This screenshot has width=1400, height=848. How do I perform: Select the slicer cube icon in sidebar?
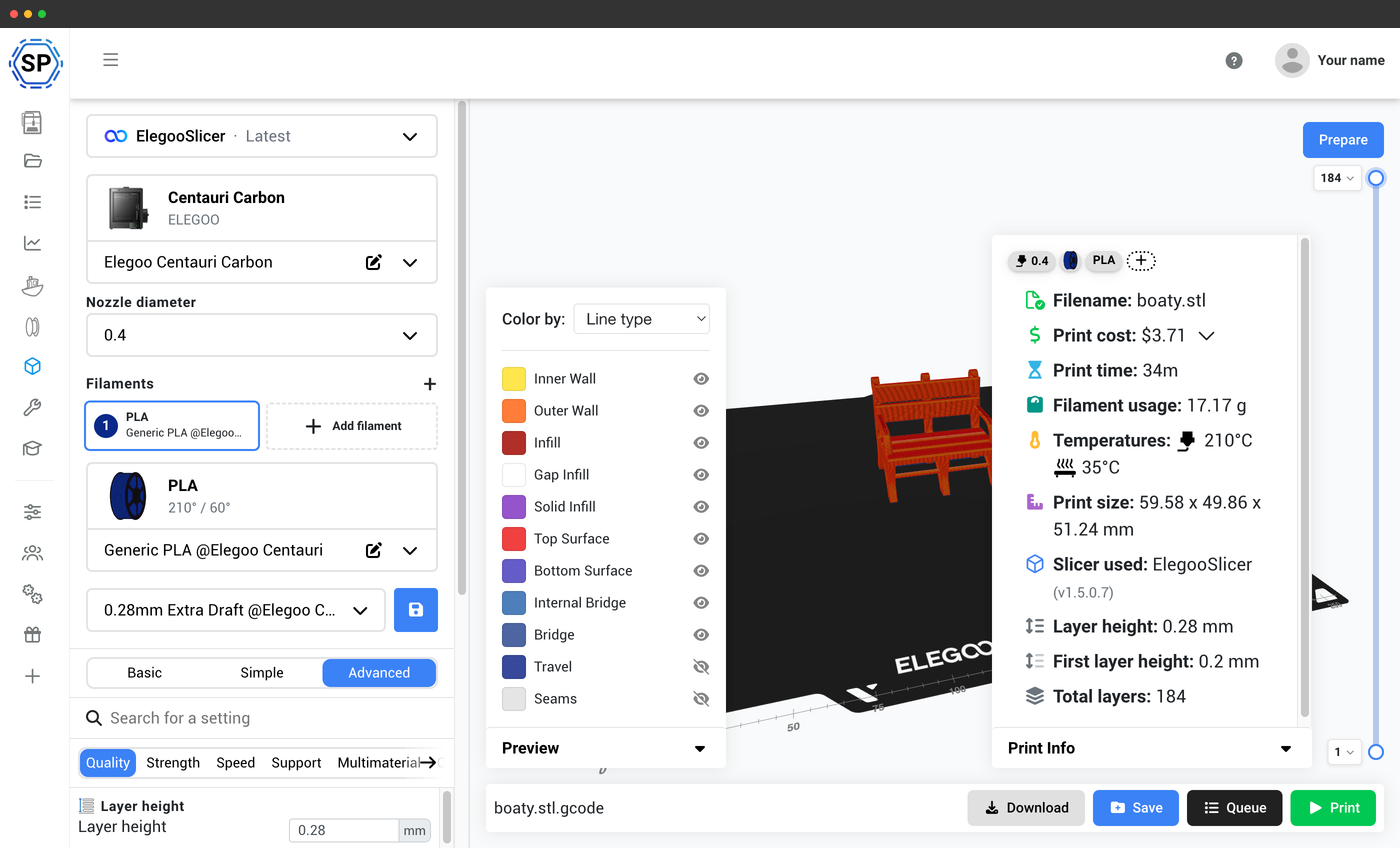coord(32,367)
